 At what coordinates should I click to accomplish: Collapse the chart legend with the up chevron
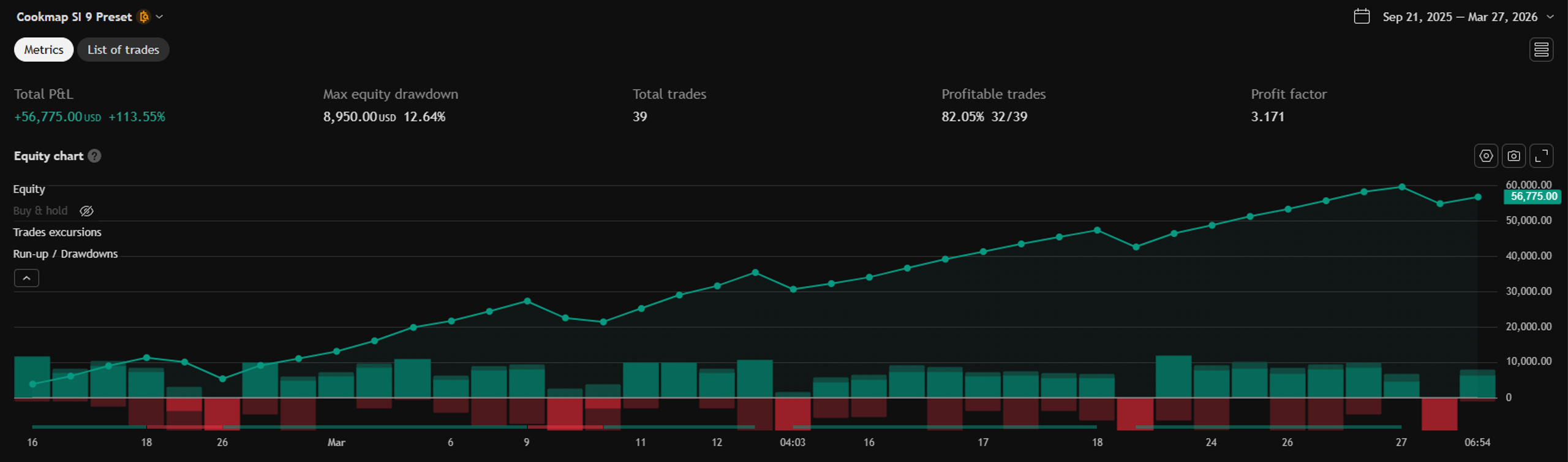(x=26, y=278)
